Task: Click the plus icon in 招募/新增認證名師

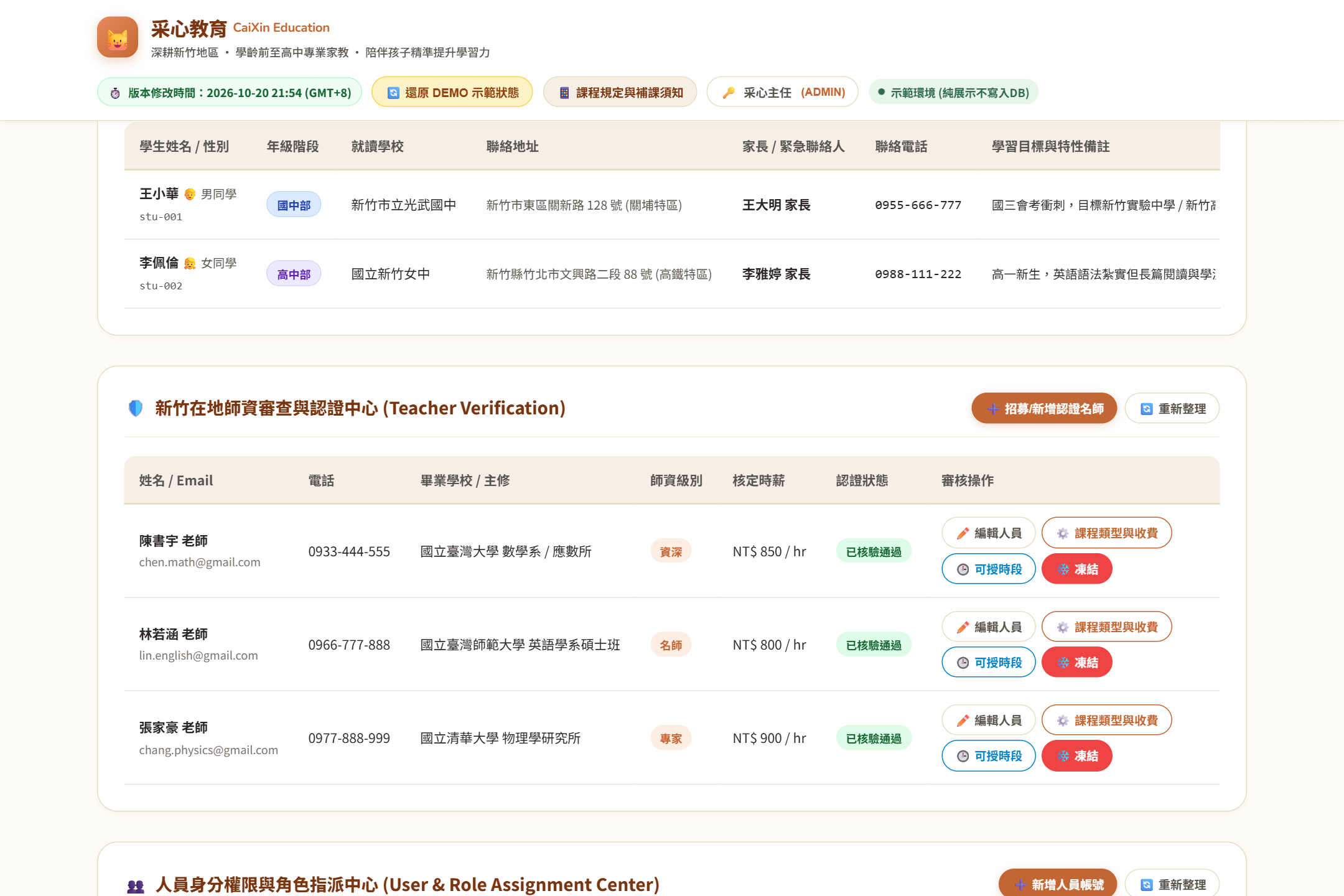Action: tap(993, 409)
